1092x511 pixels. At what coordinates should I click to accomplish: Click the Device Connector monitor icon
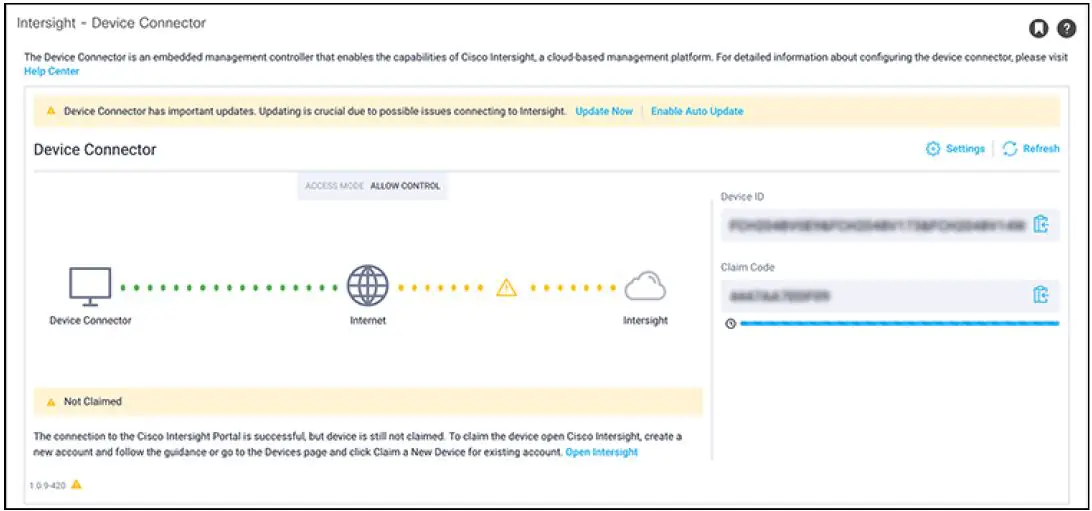tap(90, 287)
